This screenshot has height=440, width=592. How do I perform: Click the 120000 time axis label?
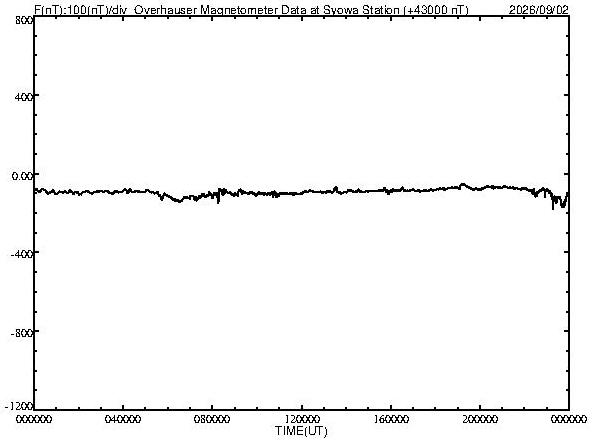pos(302,419)
